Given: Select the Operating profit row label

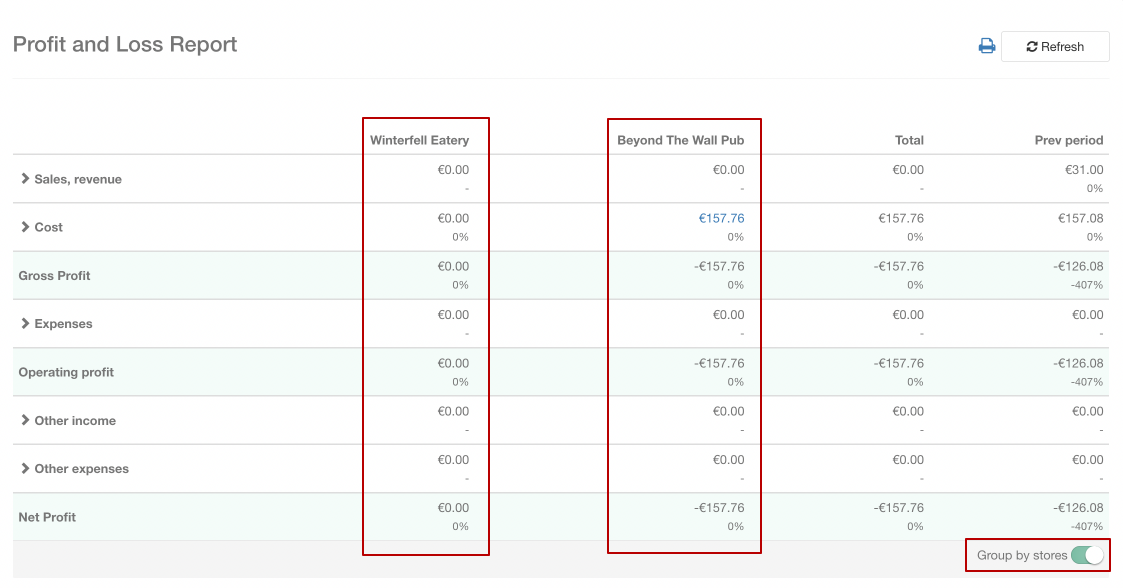Looking at the screenshot, I should (66, 372).
